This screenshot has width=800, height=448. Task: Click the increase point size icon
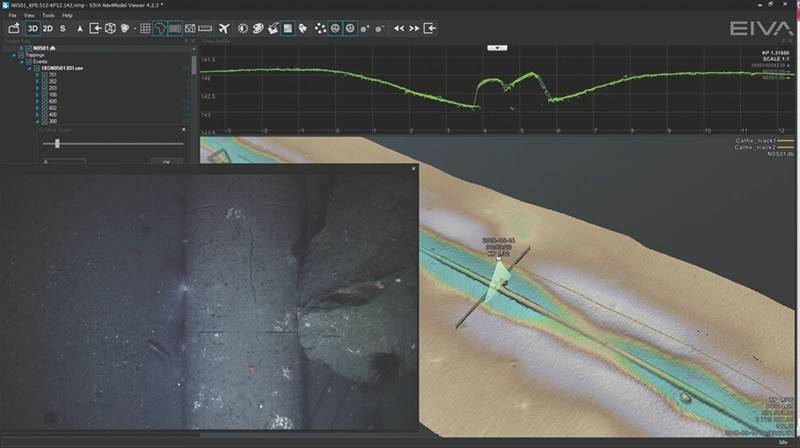pyautogui.click(x=365, y=29)
